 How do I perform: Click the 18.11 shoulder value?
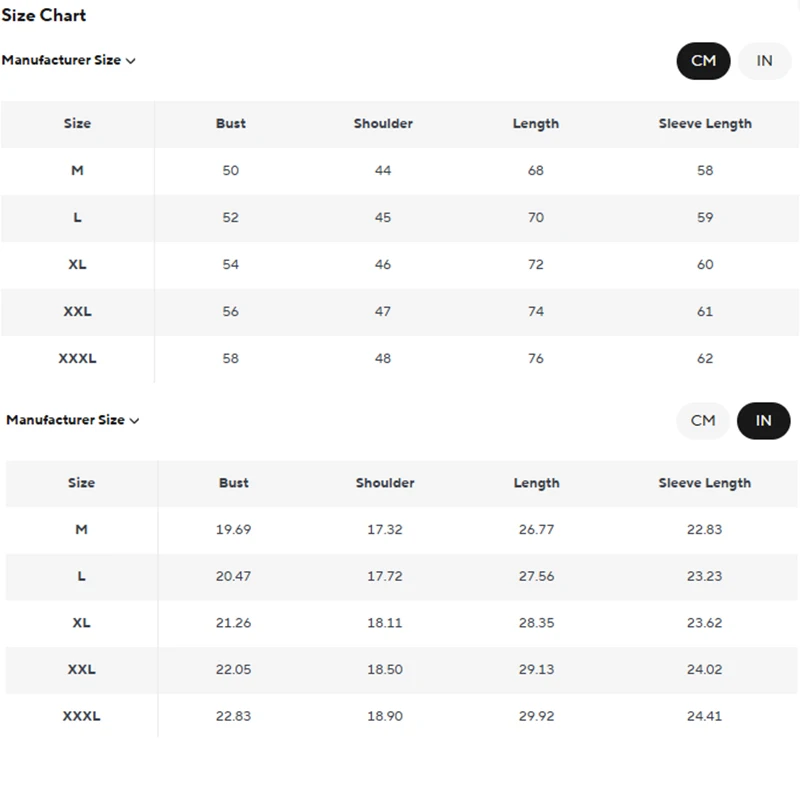pos(385,623)
